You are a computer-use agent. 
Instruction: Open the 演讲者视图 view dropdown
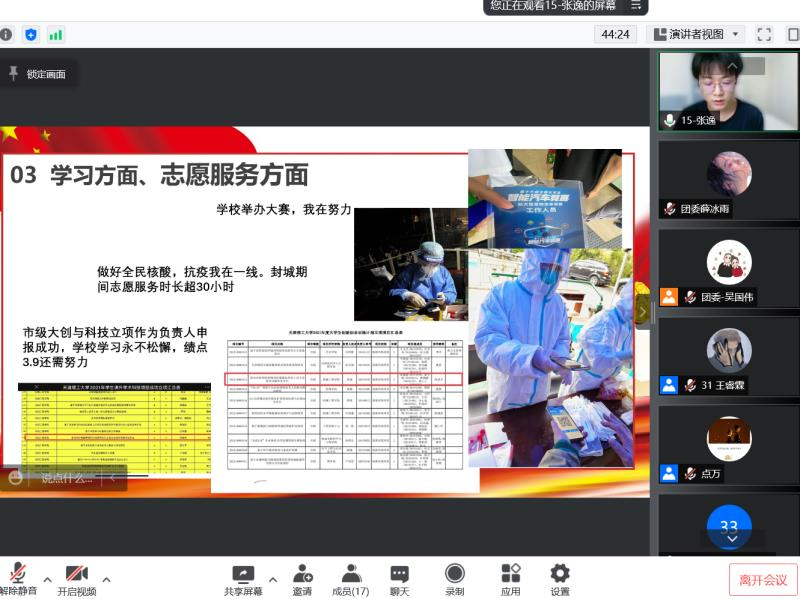tap(697, 34)
